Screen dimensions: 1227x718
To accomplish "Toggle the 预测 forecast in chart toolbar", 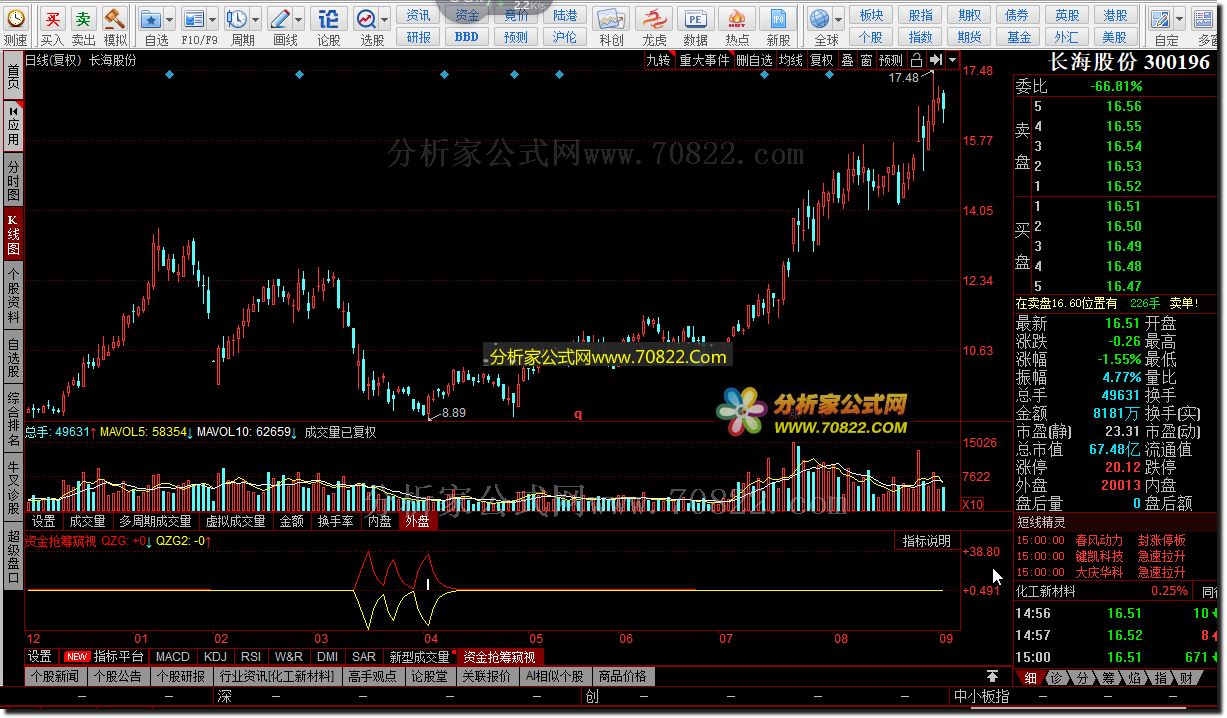I will click(x=891, y=60).
